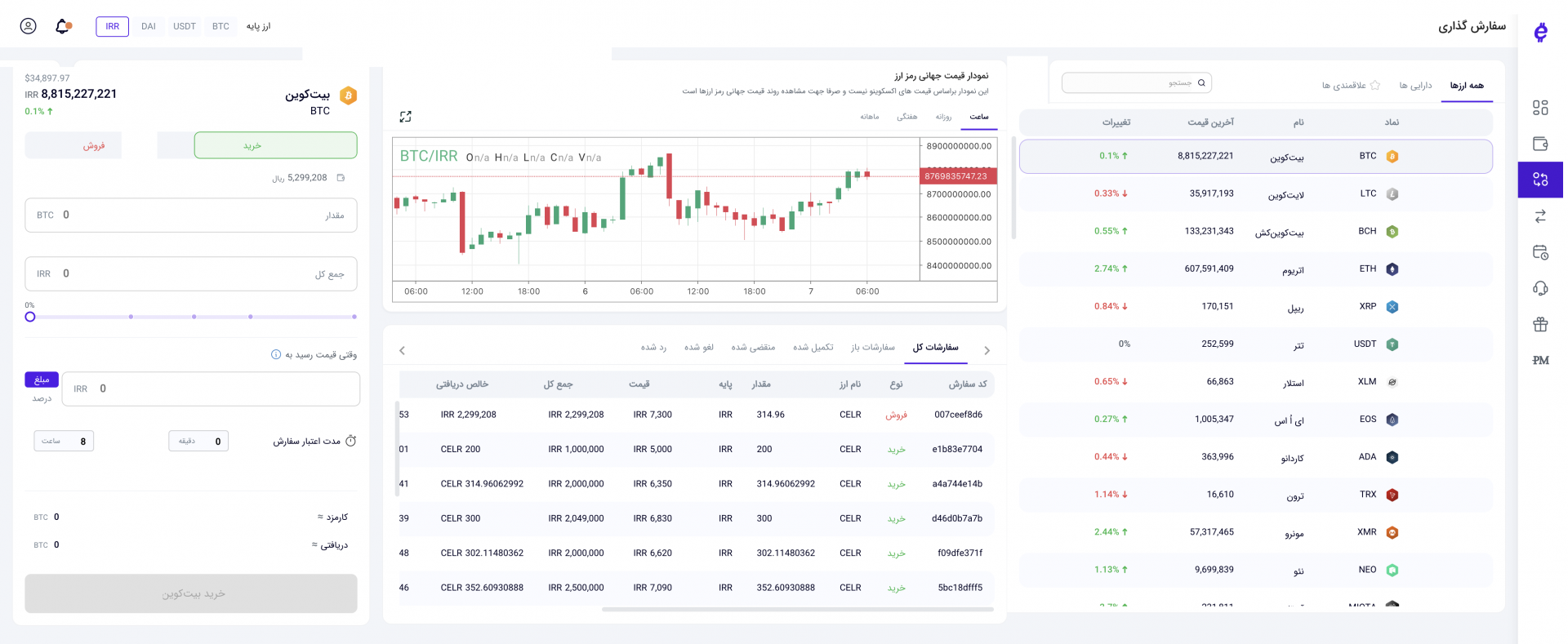Click the amount percentage slider handle

(30, 317)
